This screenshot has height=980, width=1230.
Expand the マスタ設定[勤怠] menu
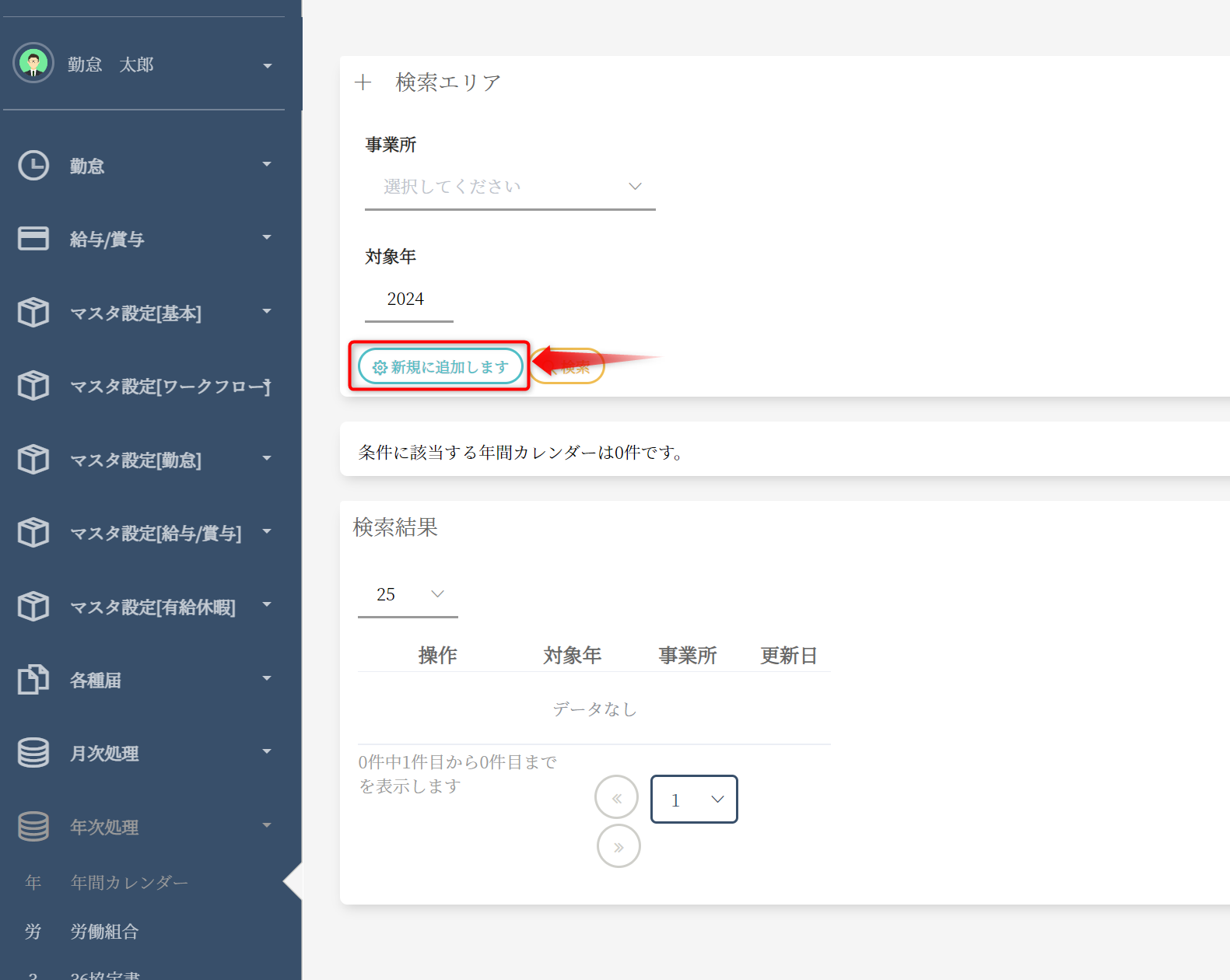tap(267, 459)
